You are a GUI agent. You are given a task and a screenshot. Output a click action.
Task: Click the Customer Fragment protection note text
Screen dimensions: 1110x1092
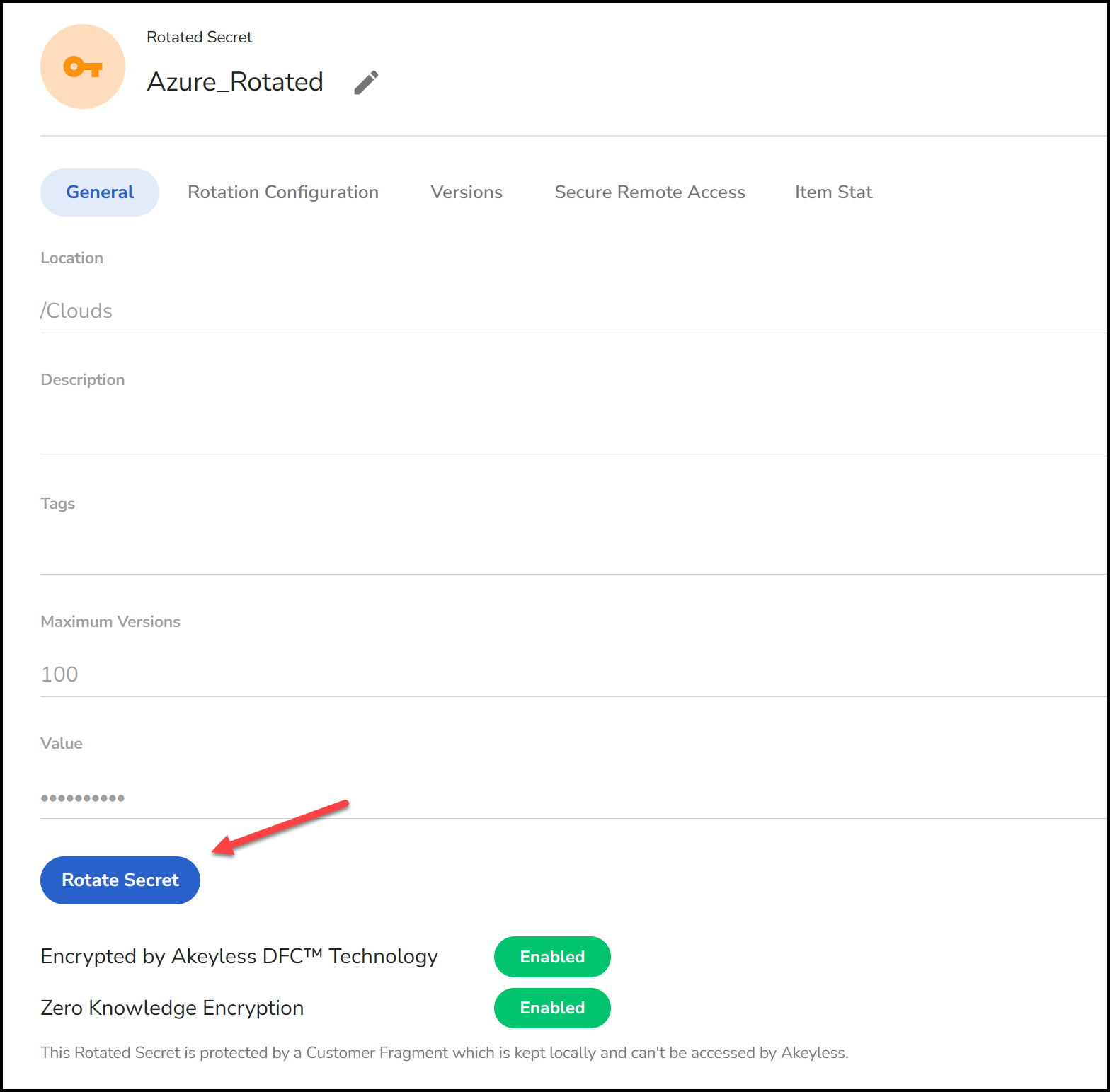point(445,1052)
